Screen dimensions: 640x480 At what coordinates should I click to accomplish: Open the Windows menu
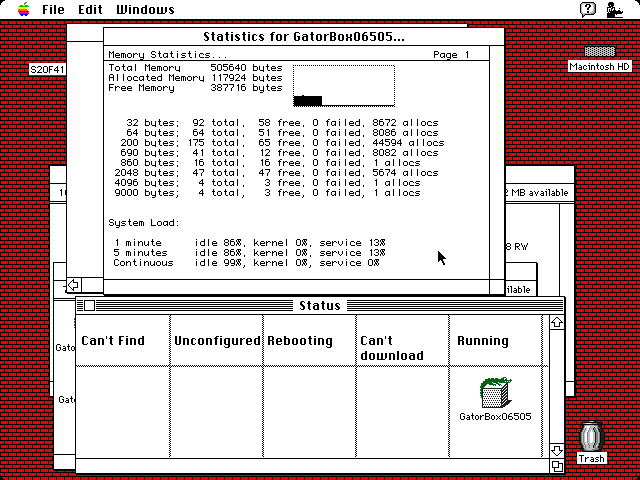(145, 9)
